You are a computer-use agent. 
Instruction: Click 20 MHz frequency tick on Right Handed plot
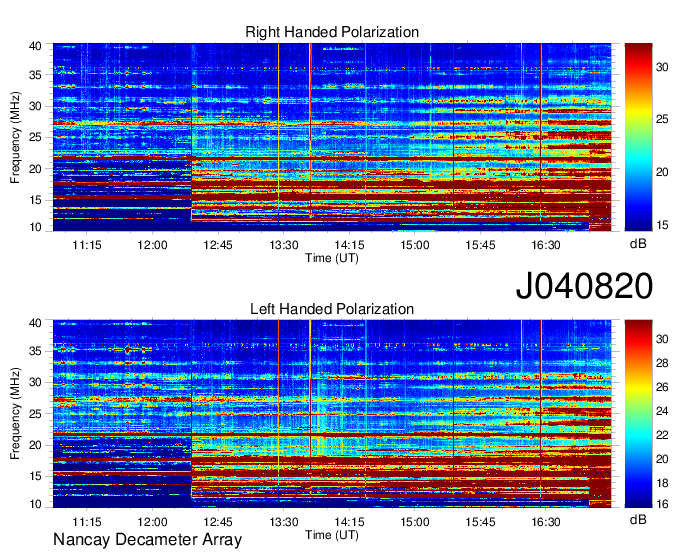pyautogui.click(x=35, y=169)
